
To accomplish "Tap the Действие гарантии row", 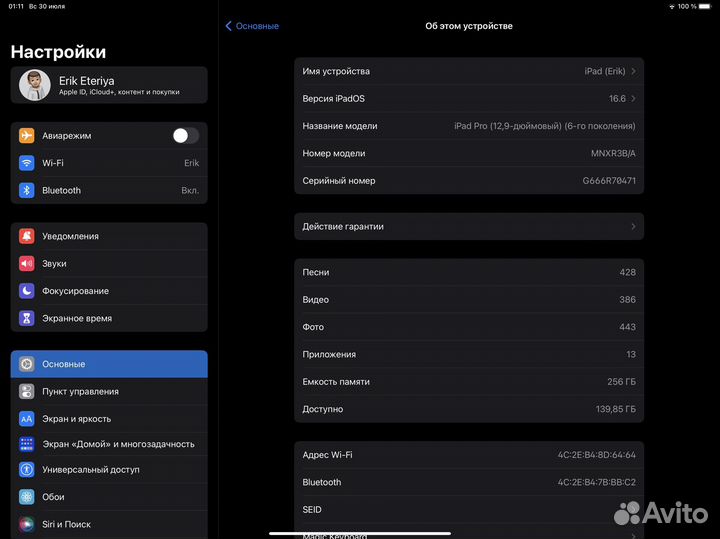I will point(469,226).
